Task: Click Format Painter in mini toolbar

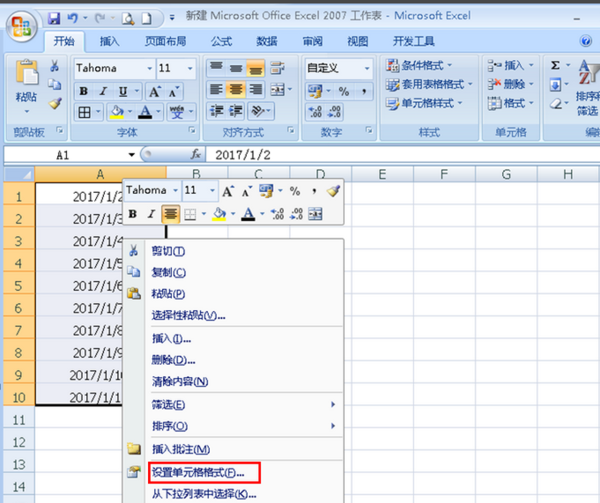Action: (x=333, y=190)
